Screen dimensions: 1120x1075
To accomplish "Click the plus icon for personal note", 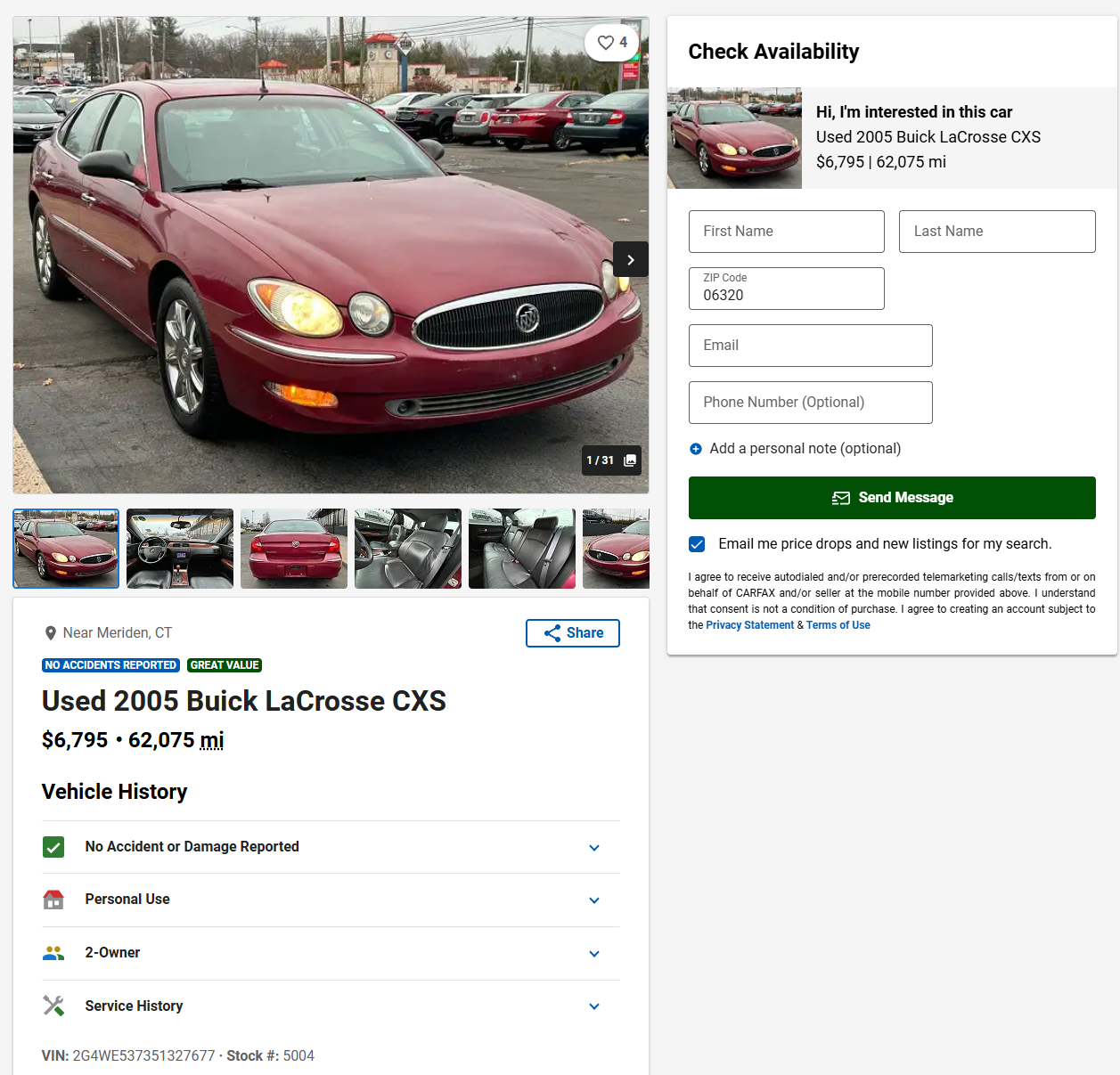I will [696, 449].
